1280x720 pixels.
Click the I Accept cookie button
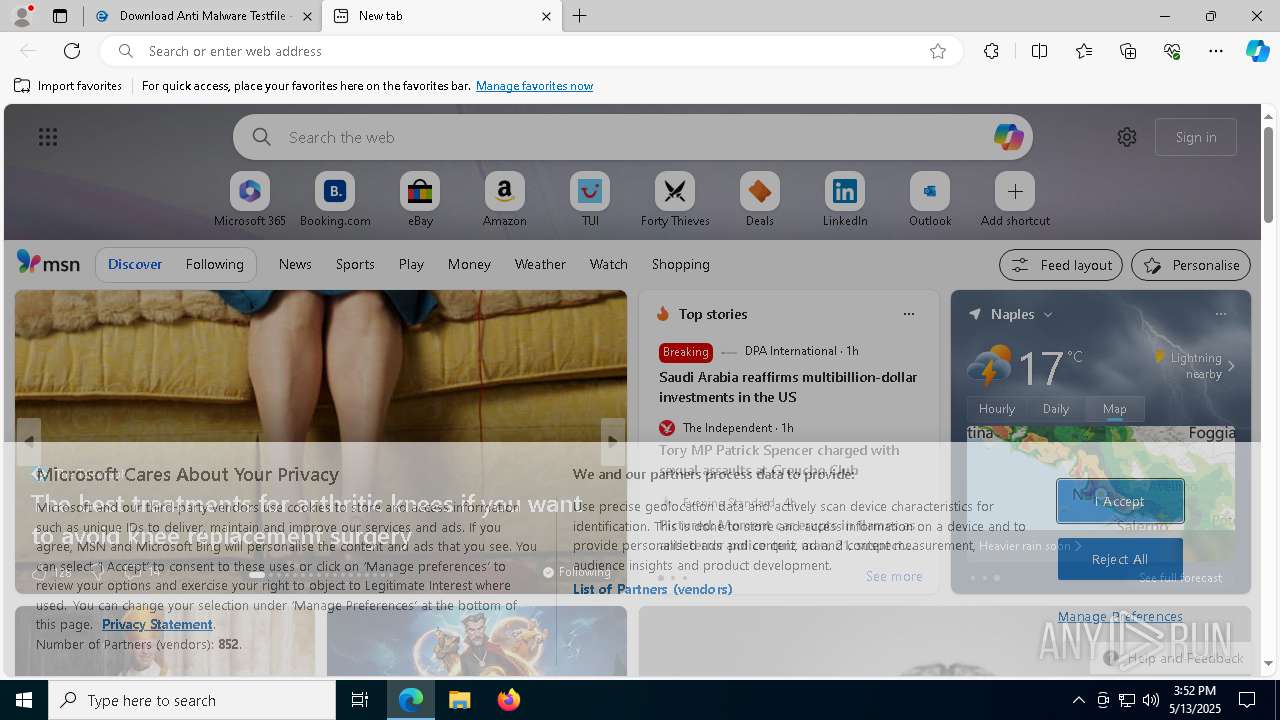1120,501
